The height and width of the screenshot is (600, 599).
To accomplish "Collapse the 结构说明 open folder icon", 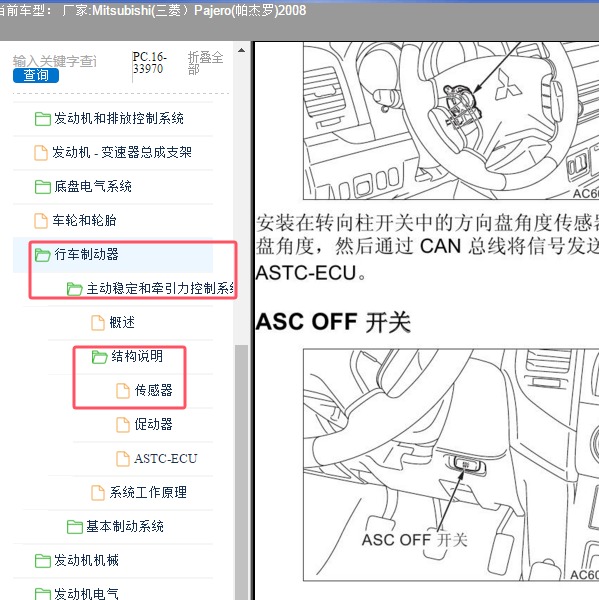I will pos(99,357).
